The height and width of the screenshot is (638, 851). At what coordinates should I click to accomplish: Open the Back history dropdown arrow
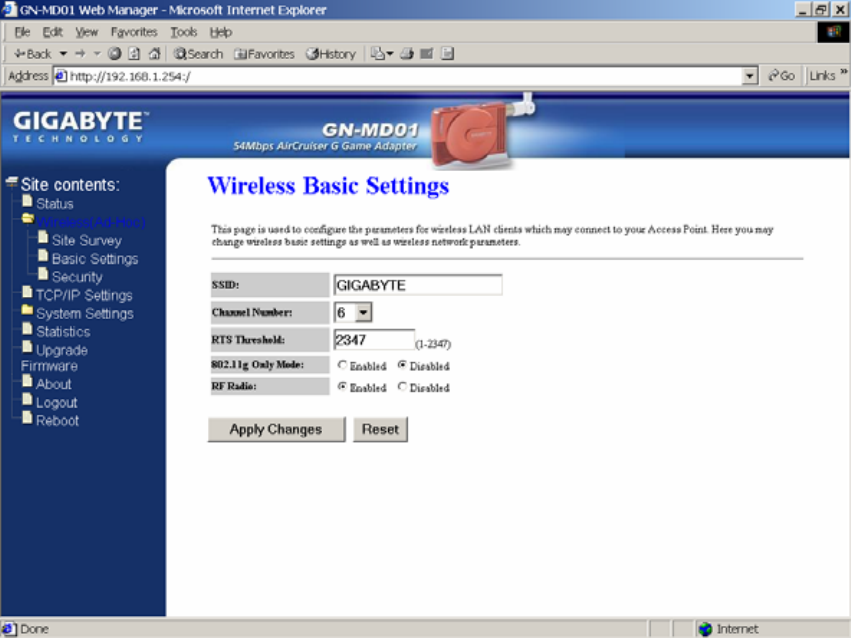(63, 54)
